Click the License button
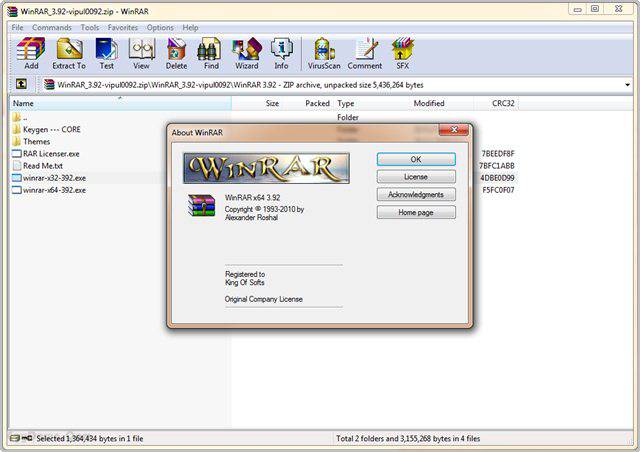The height and width of the screenshot is (452, 640). (416, 177)
